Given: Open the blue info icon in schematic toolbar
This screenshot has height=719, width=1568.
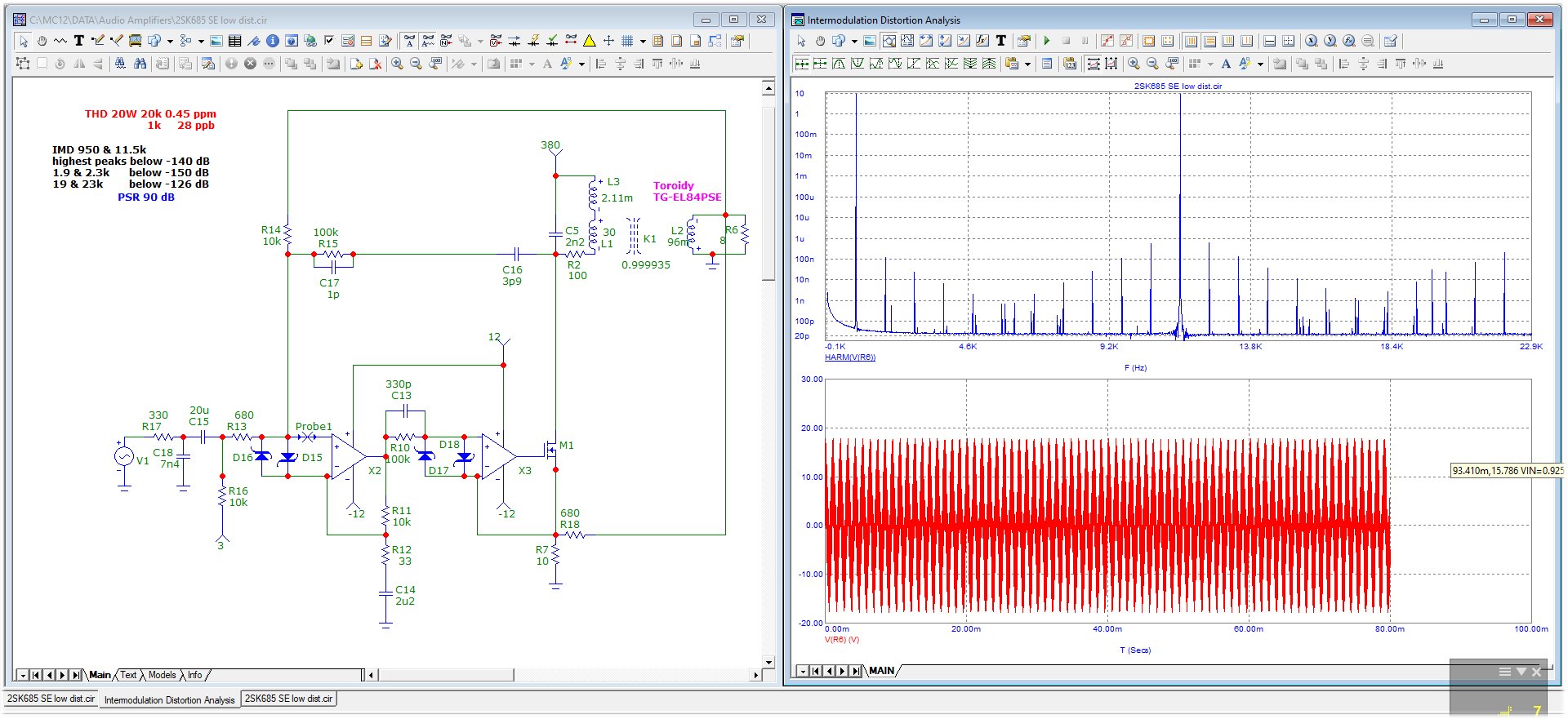Looking at the screenshot, I should tap(273, 41).
